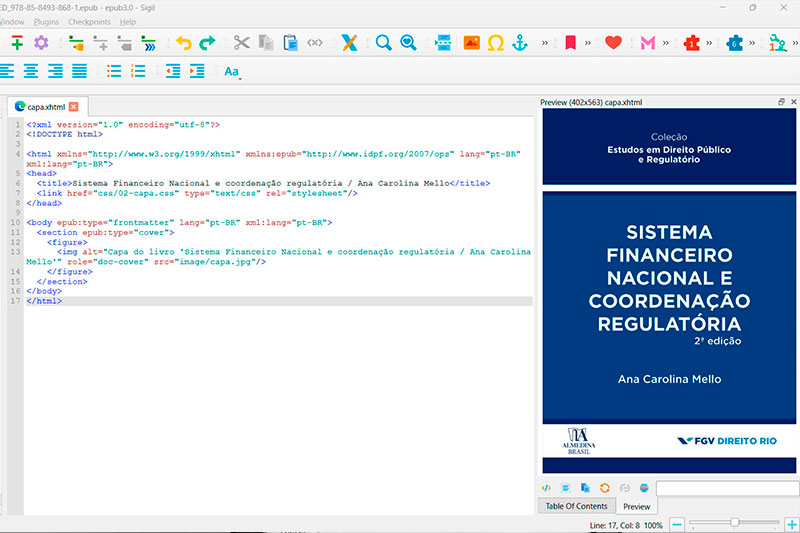Click the reload preview icon
This screenshot has width=800, height=533.
(604, 487)
